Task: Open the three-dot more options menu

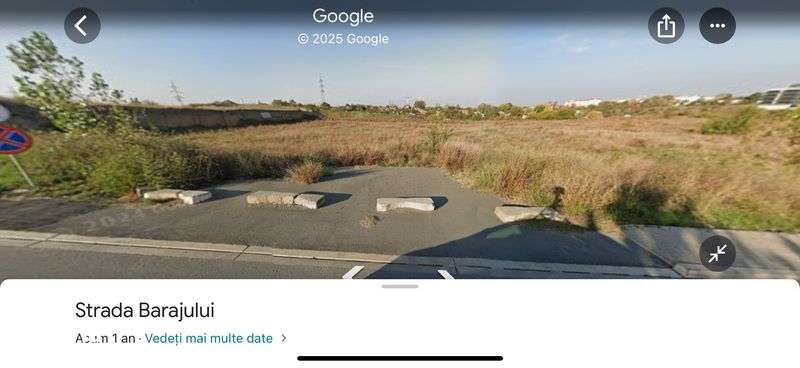Action: [717, 26]
